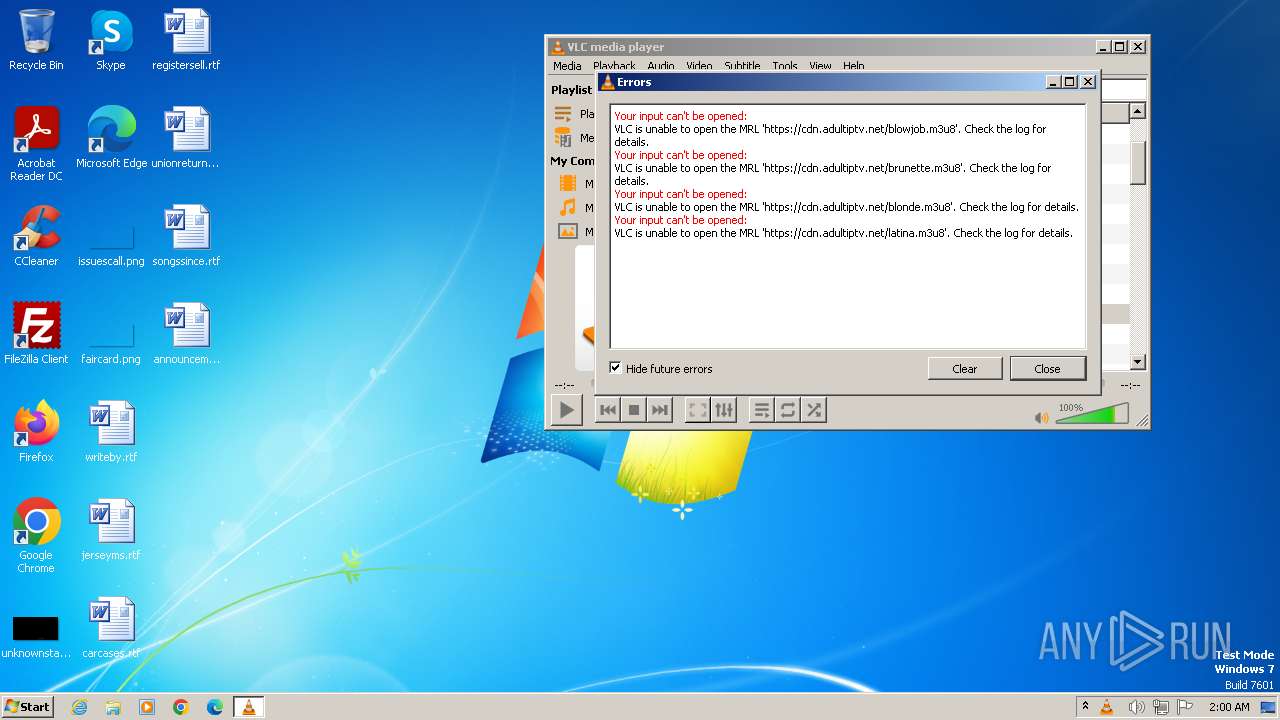1280x720 pixels.
Task: Launch FileZilla Client
Action: coord(36,334)
